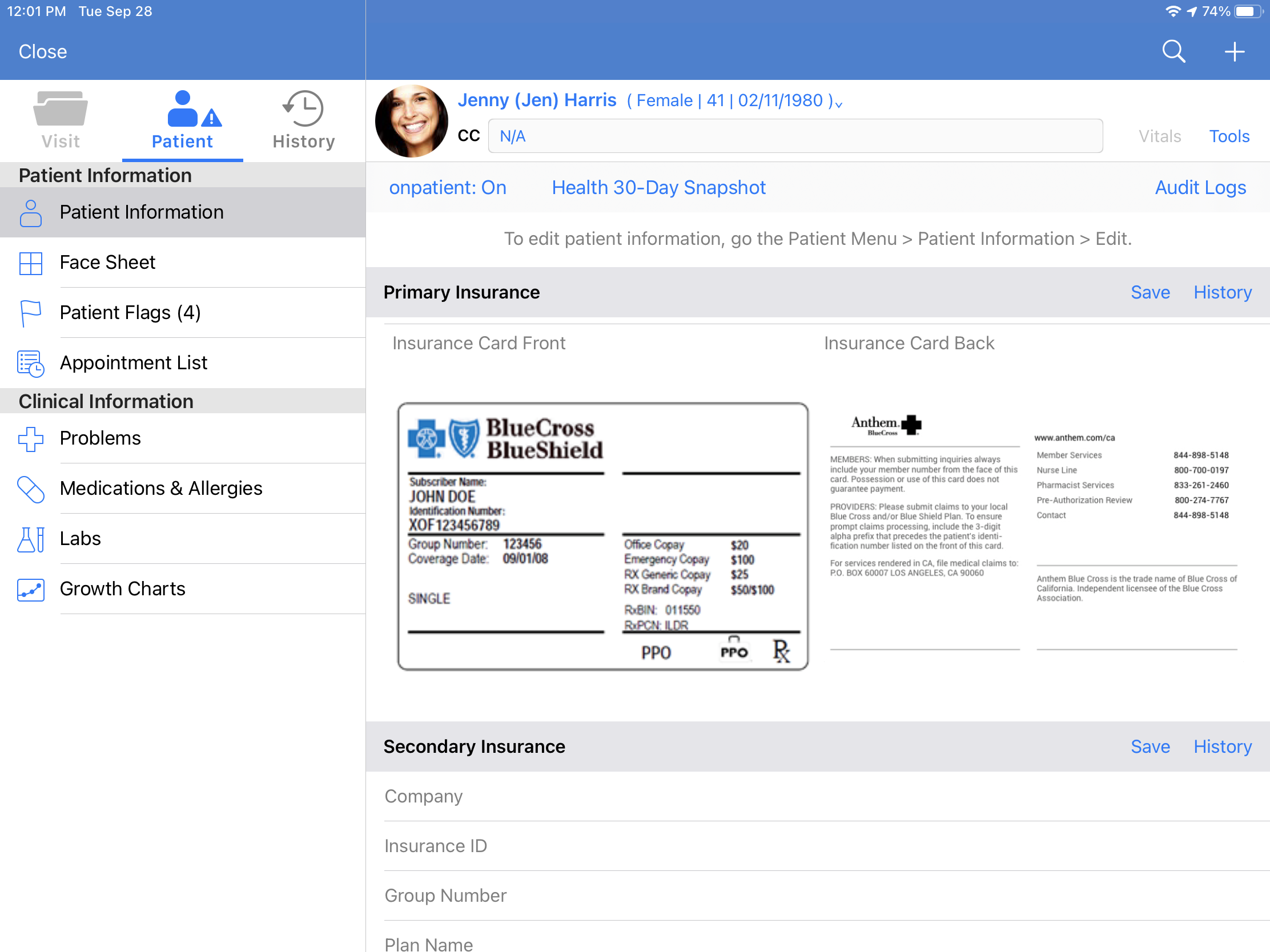Open the Vitals section
Viewport: 1270px width, 952px height.
point(1160,136)
